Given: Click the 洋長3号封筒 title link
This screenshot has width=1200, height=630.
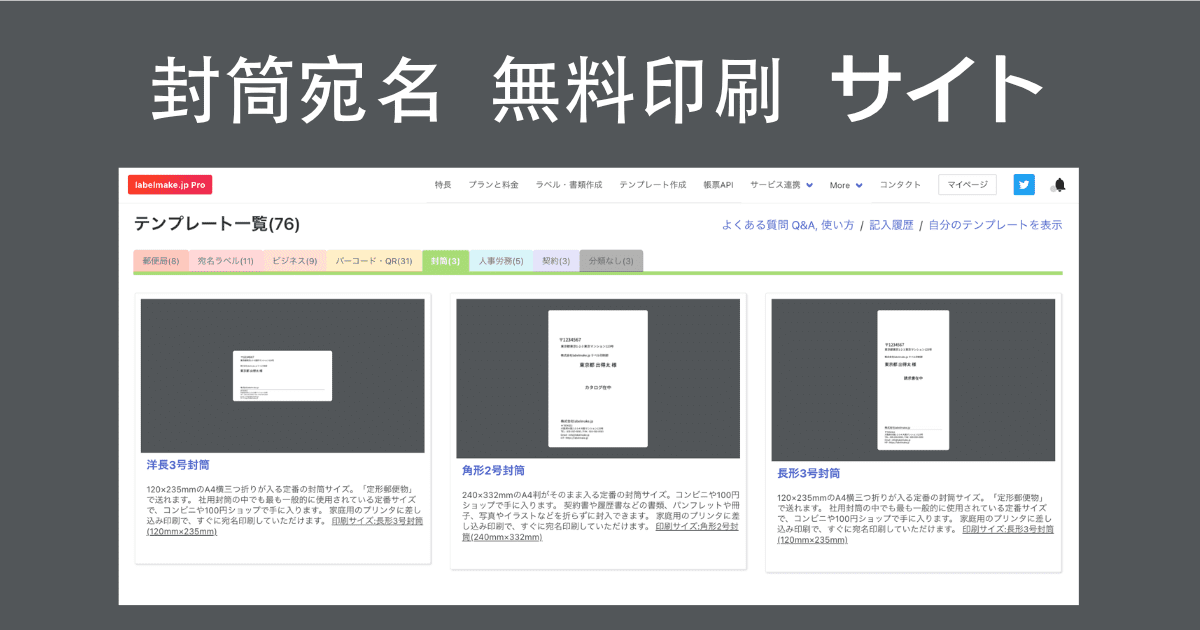Looking at the screenshot, I should tap(178, 465).
